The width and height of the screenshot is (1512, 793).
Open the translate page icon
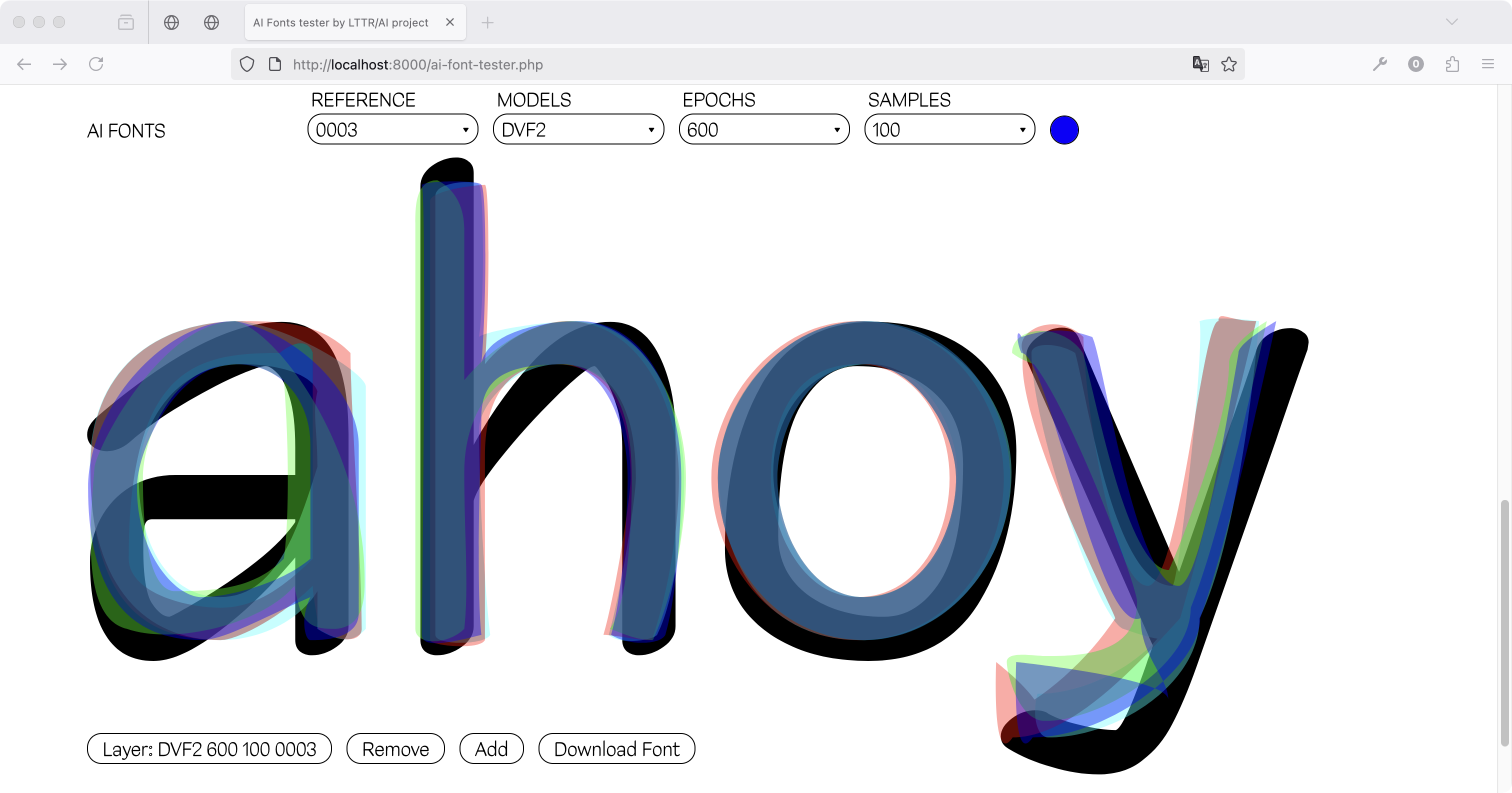point(1200,64)
